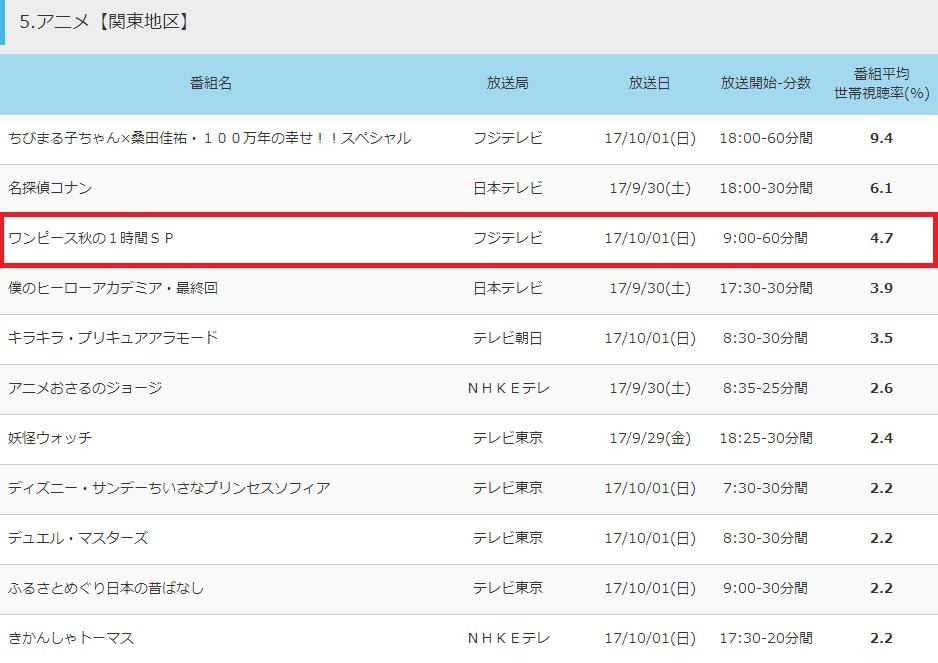The image size is (938, 663).
Task: Click the 9:00-60分間 time for ワンピース
Action: [766, 238]
